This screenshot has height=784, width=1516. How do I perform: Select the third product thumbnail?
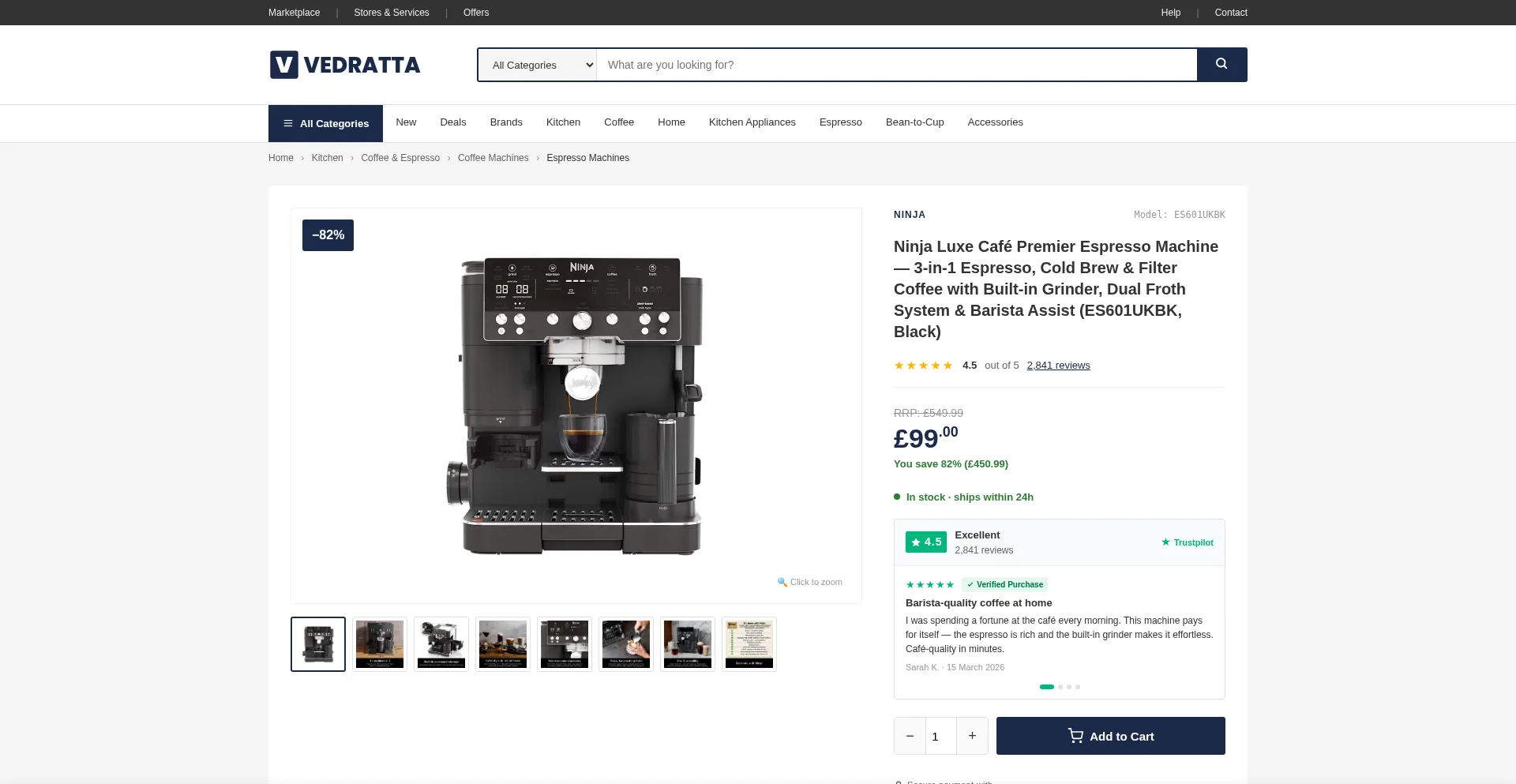[x=441, y=644]
